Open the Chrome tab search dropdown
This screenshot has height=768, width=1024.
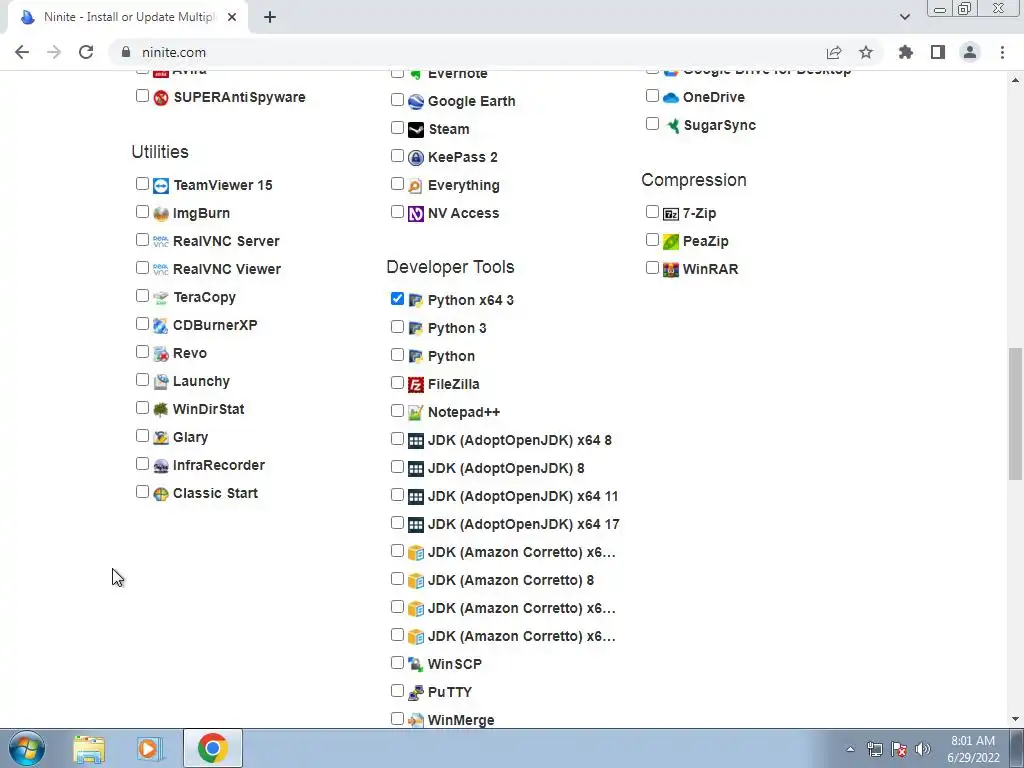[904, 17]
